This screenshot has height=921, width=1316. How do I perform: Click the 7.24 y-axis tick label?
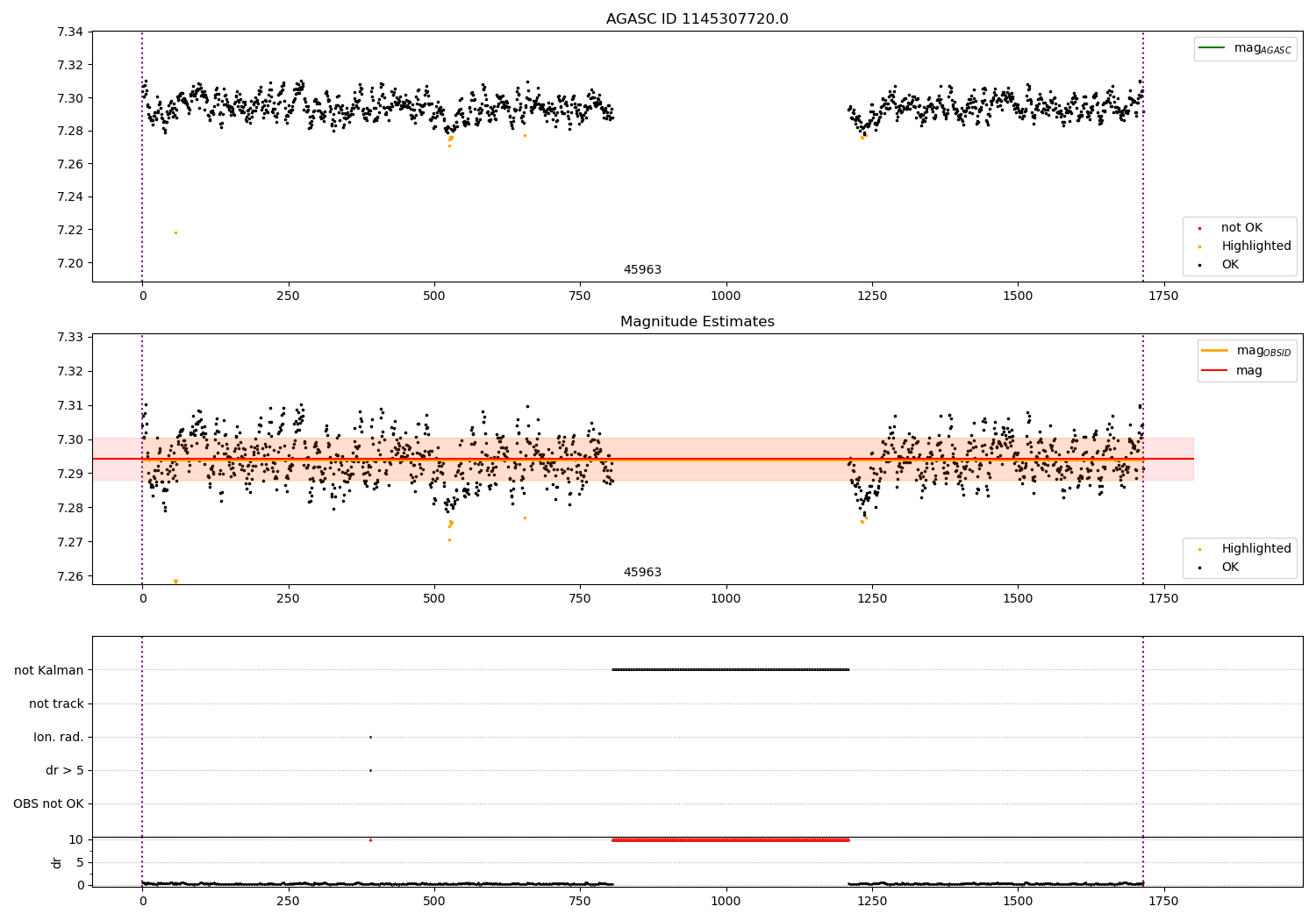coord(69,197)
